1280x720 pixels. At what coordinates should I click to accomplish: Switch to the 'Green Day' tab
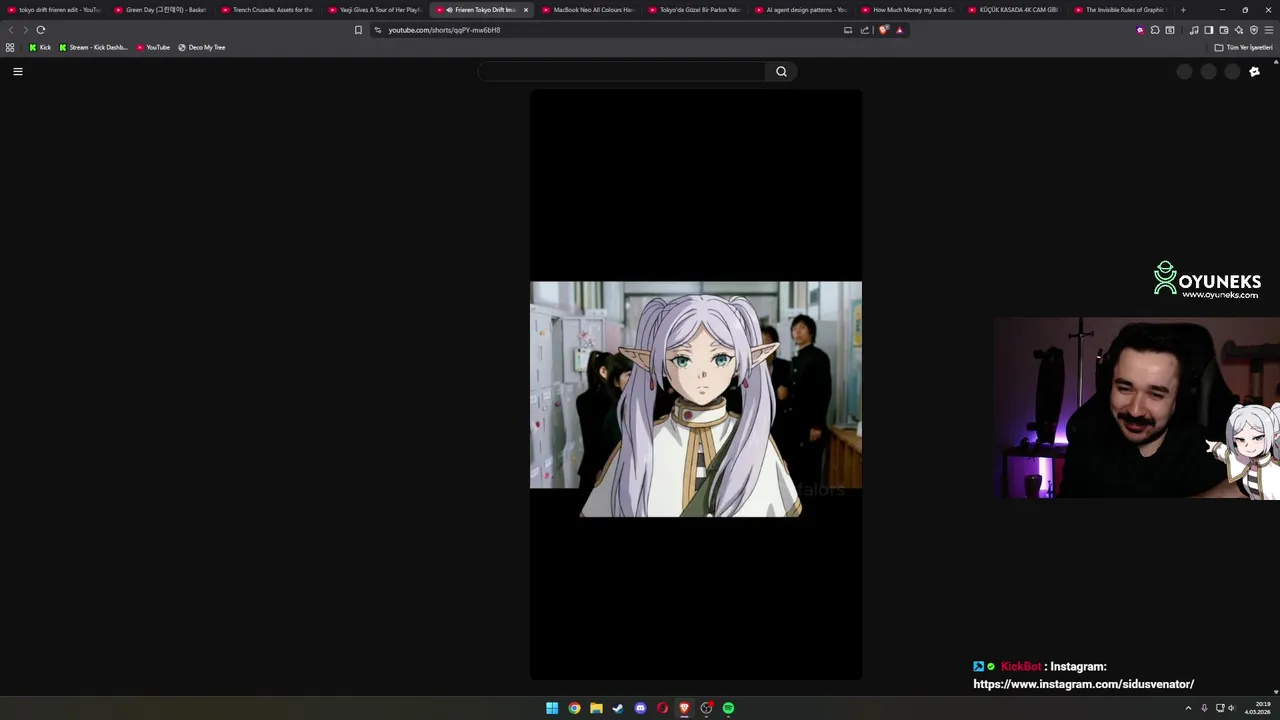point(162,10)
